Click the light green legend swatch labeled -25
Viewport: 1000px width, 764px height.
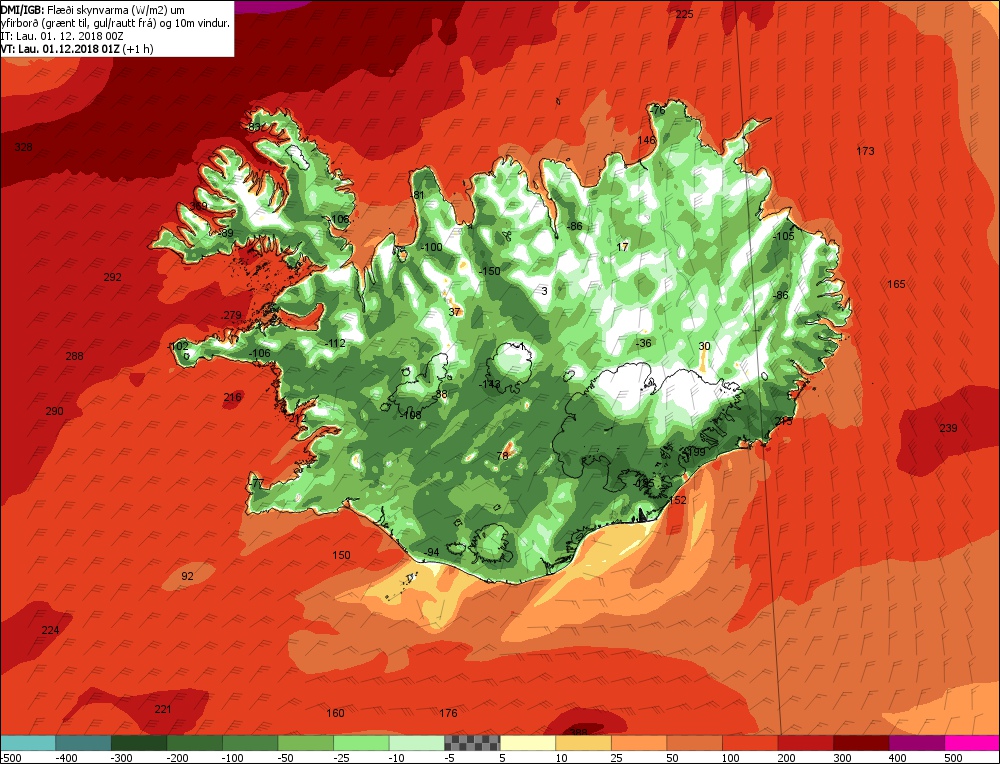pos(361,743)
